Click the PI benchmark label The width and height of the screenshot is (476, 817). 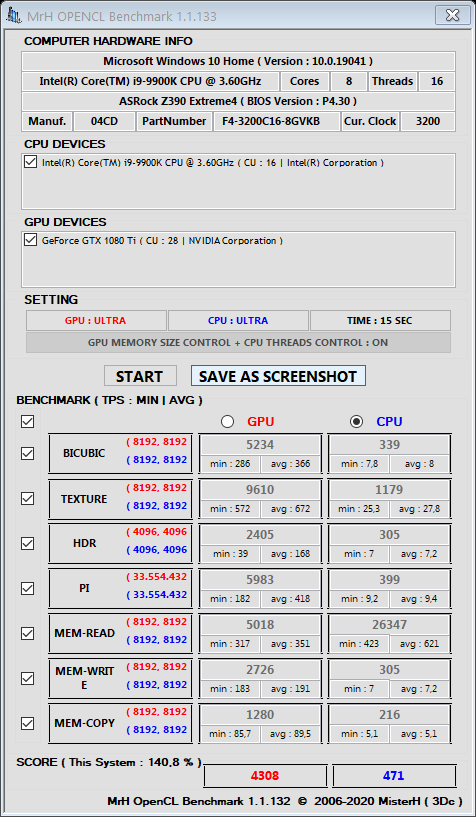click(x=84, y=588)
